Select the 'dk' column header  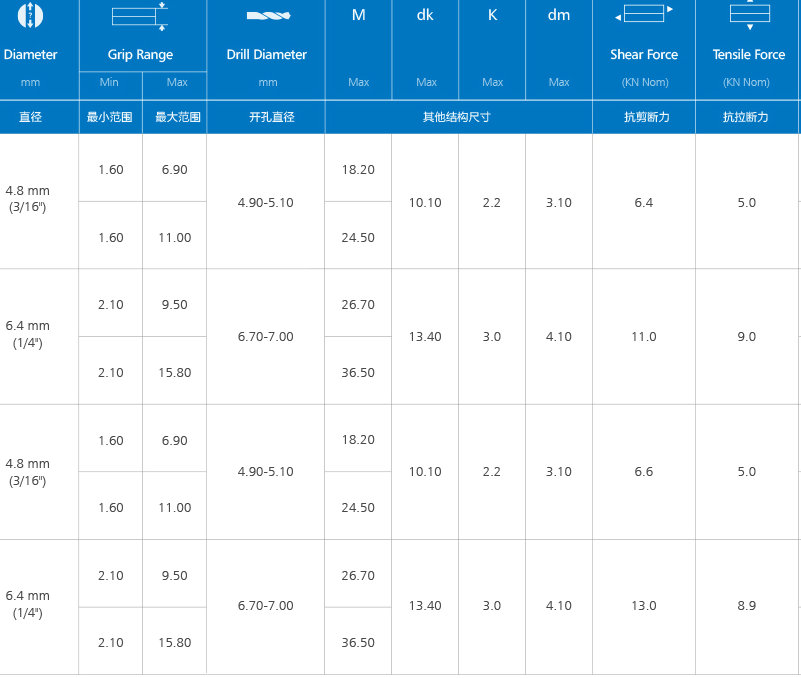click(x=425, y=15)
